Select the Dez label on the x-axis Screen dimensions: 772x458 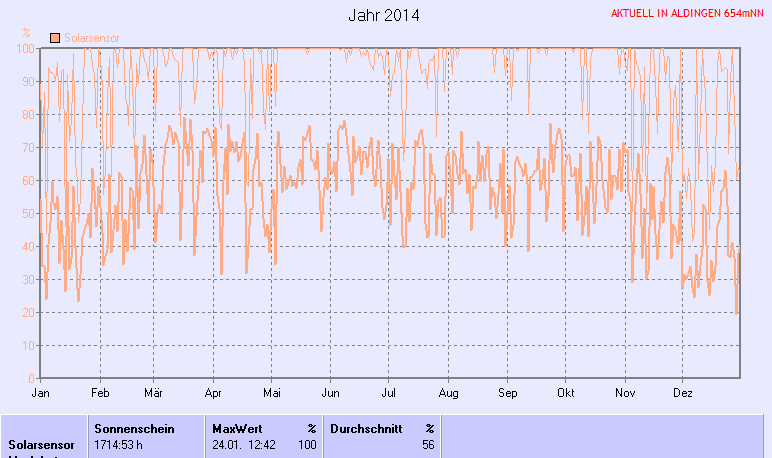coord(683,393)
